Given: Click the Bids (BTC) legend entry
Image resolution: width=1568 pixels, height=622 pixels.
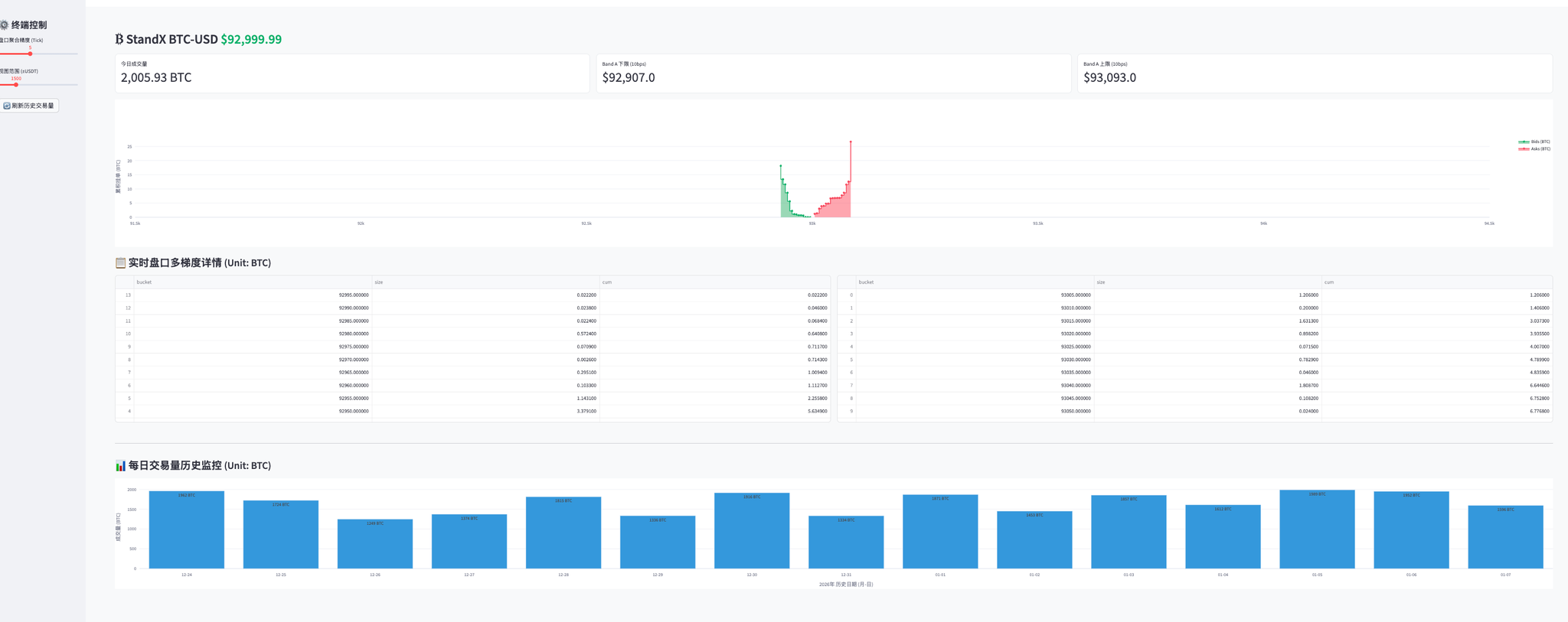Looking at the screenshot, I should (x=1534, y=142).
